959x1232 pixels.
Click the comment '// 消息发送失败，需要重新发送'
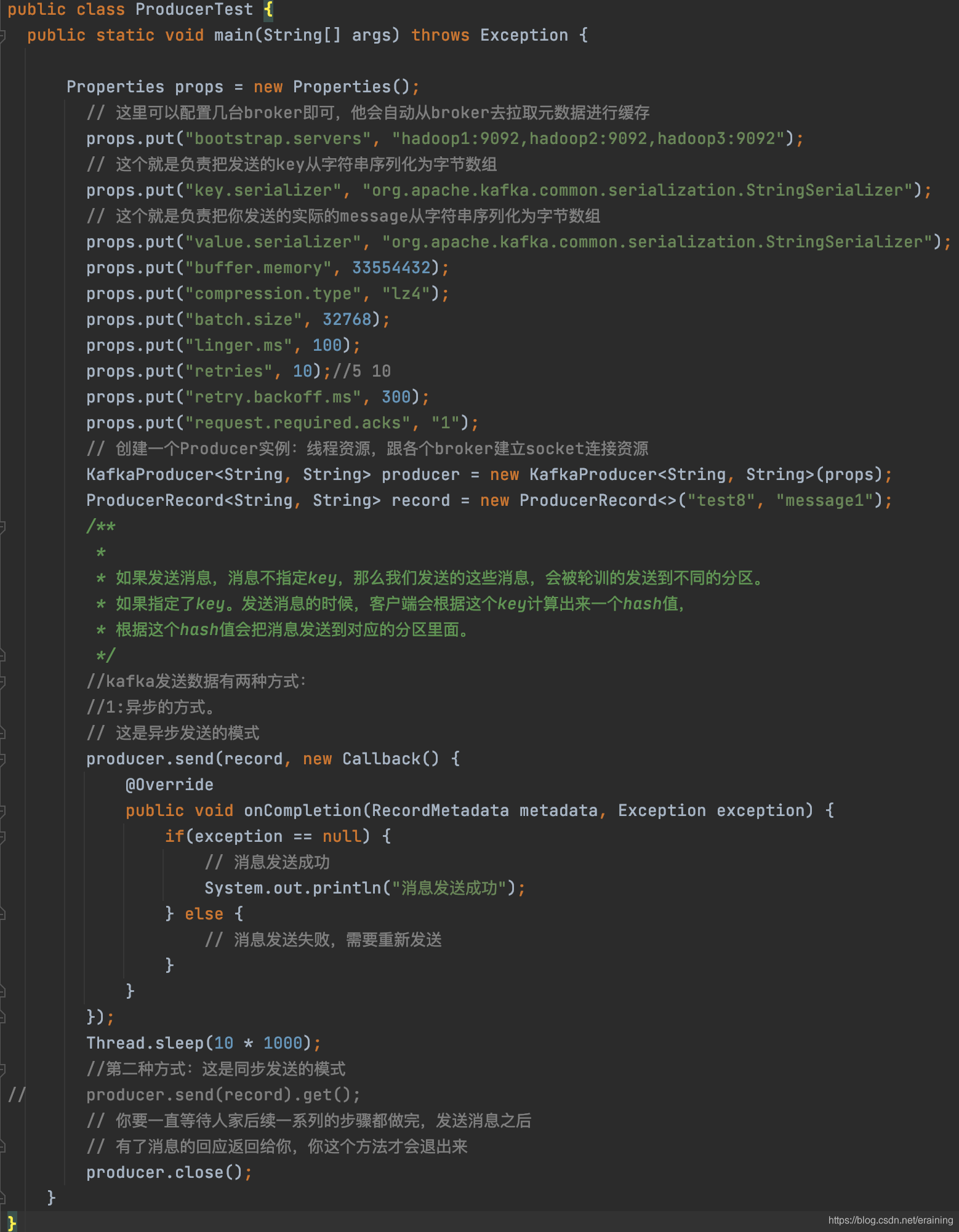click(x=323, y=940)
